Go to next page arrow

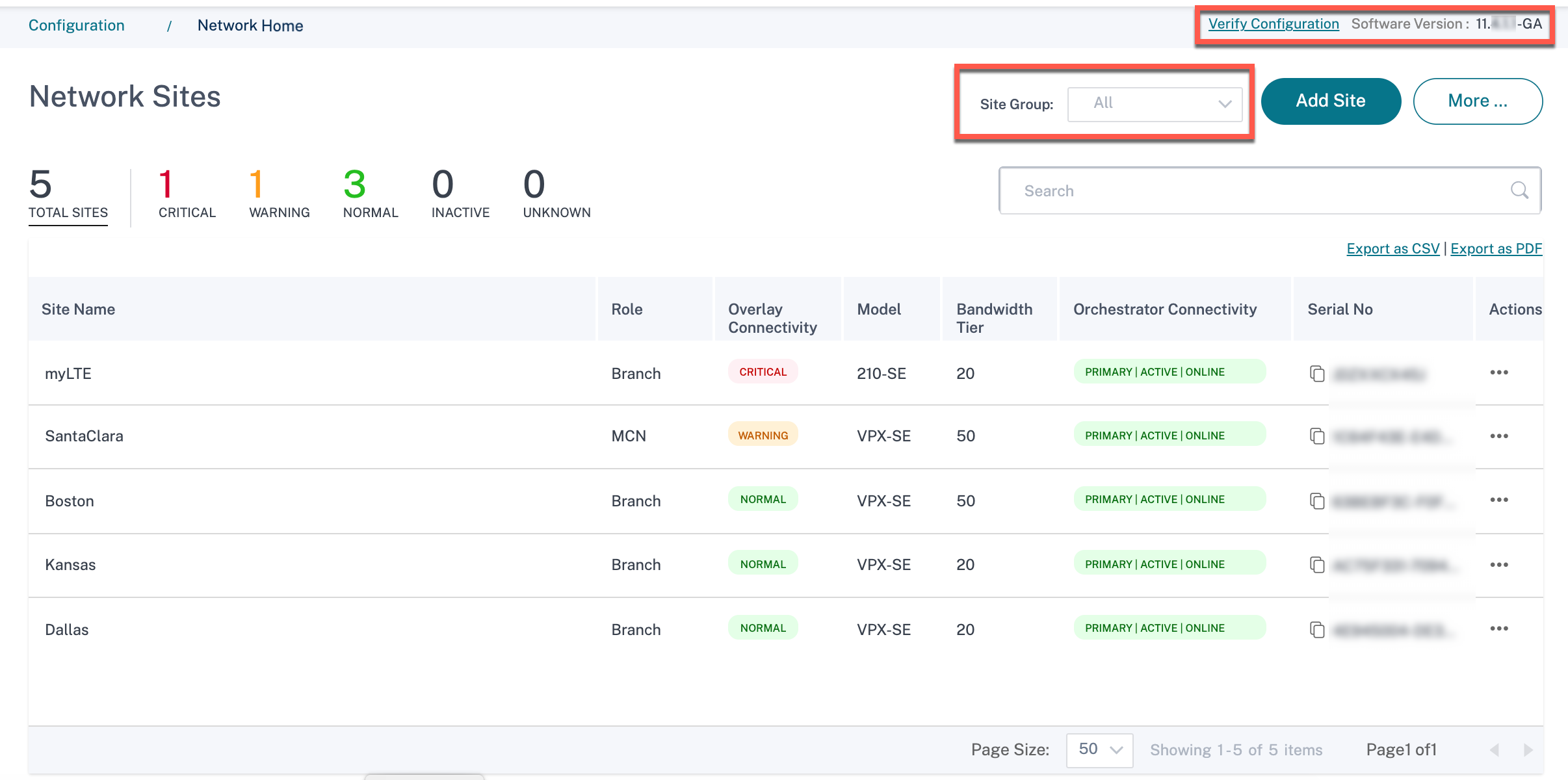pyautogui.click(x=1528, y=750)
